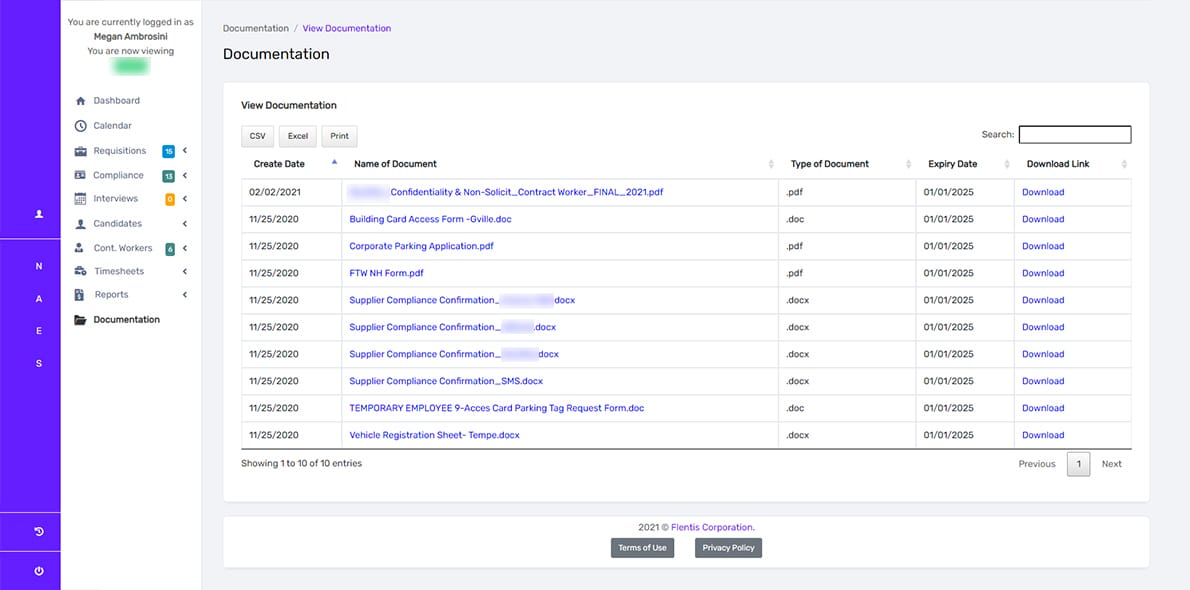Click the Search input field
This screenshot has height=590, width=1190.
[x=1074, y=134]
